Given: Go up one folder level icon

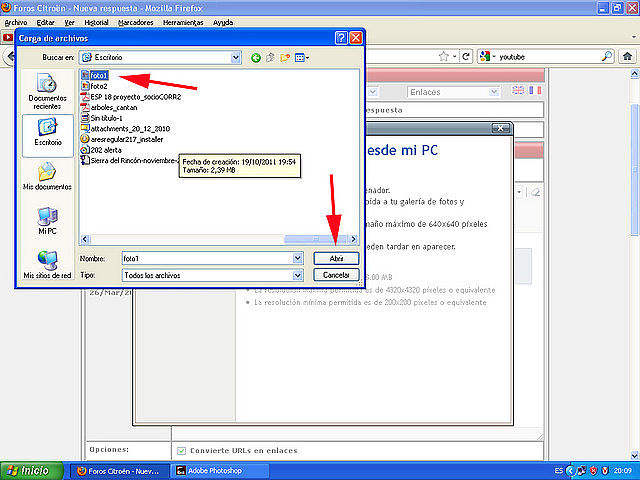Looking at the screenshot, I should tap(270, 58).
